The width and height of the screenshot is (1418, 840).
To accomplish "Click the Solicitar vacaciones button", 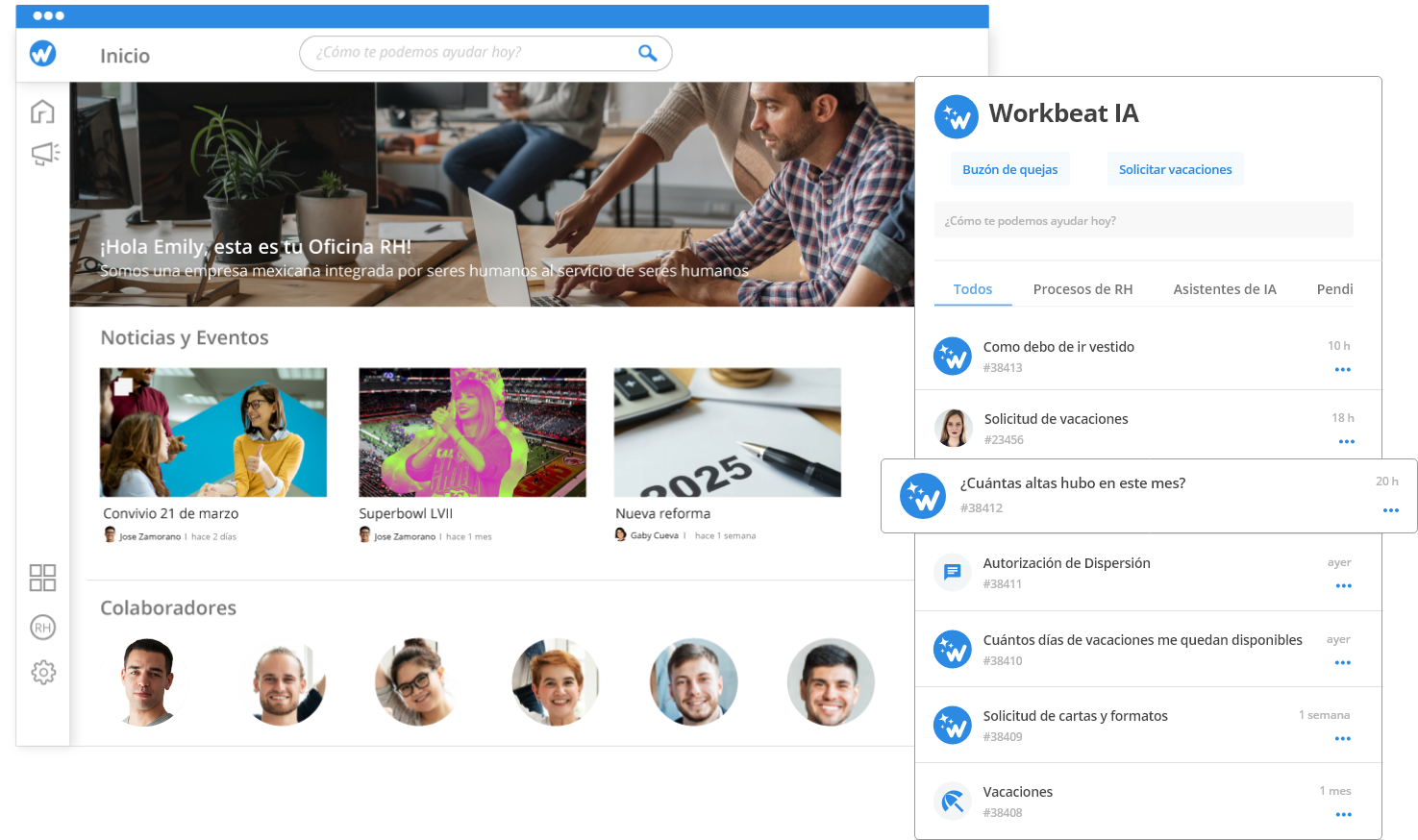I will [1175, 169].
